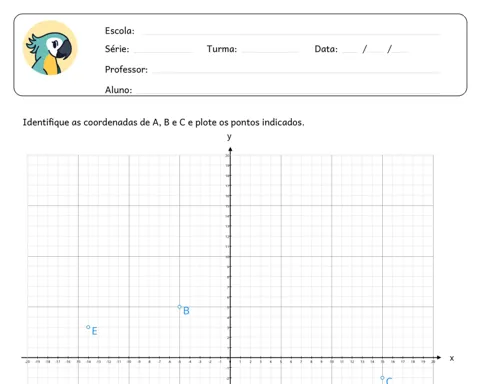This screenshot has width=480, height=384.
Task: Select the point E marker circle
Action: [x=88, y=327]
